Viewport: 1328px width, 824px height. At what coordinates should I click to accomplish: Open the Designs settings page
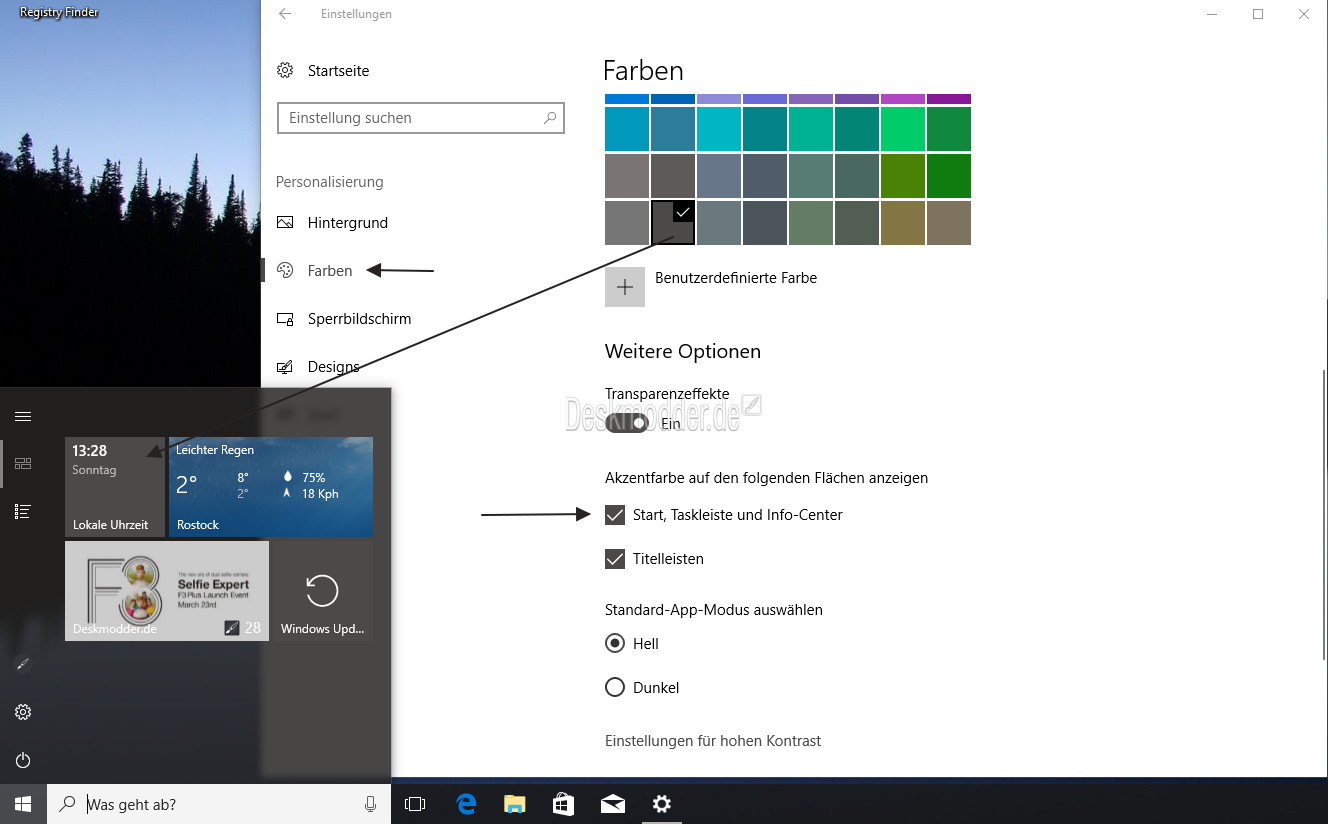point(334,367)
